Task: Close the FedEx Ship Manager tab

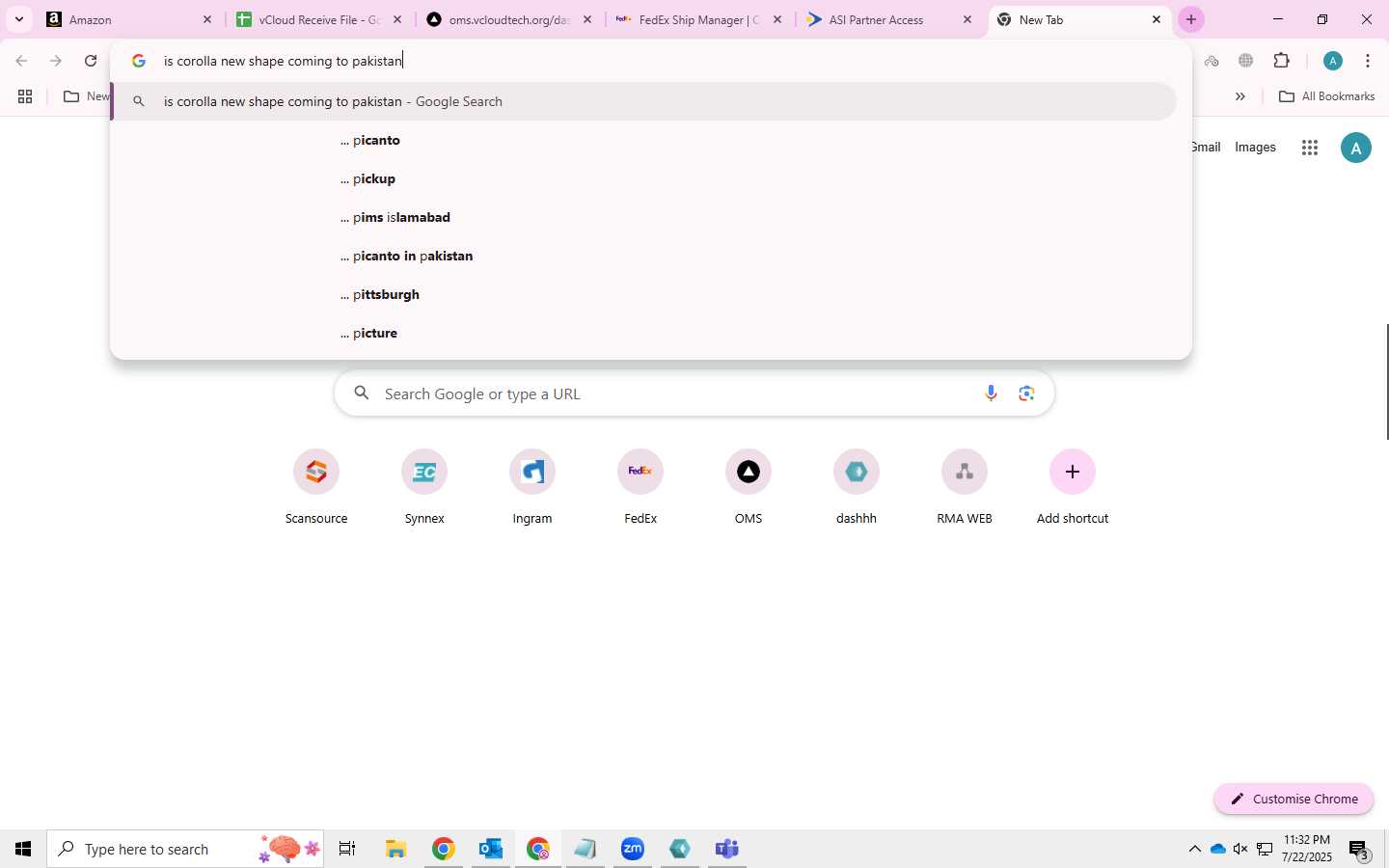Action: point(777,19)
